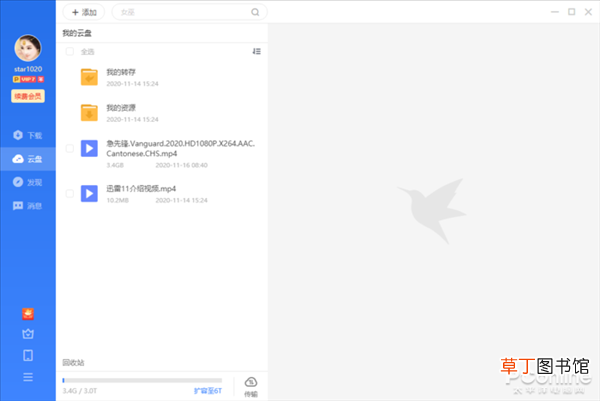Maximize the Xunlei window

[x=572, y=12]
